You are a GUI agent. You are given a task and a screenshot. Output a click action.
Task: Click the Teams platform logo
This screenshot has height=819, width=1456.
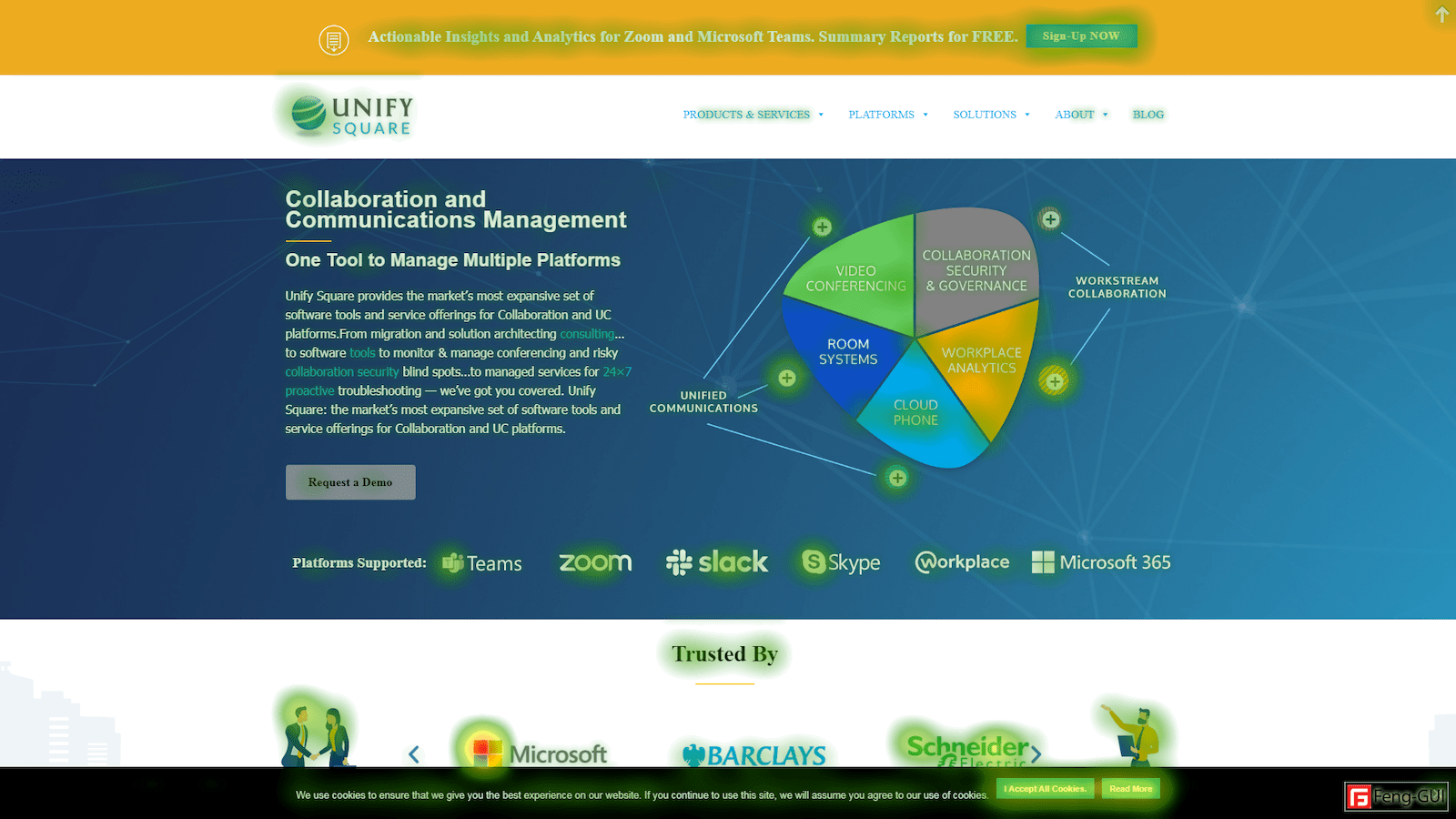click(x=482, y=563)
